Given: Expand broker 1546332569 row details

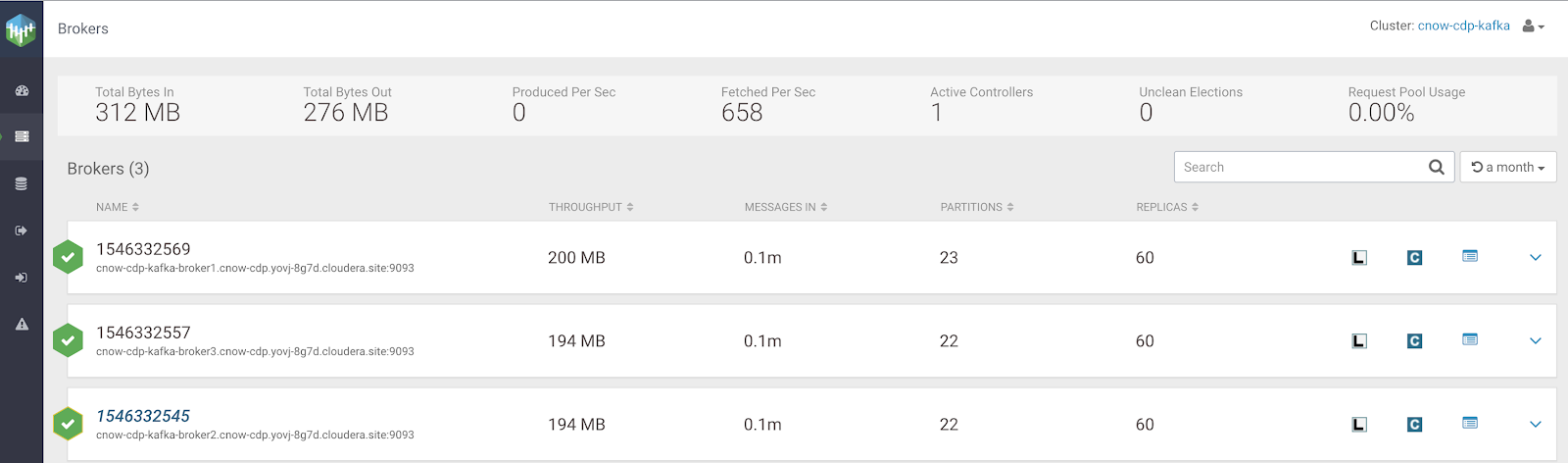Looking at the screenshot, I should point(1536,258).
